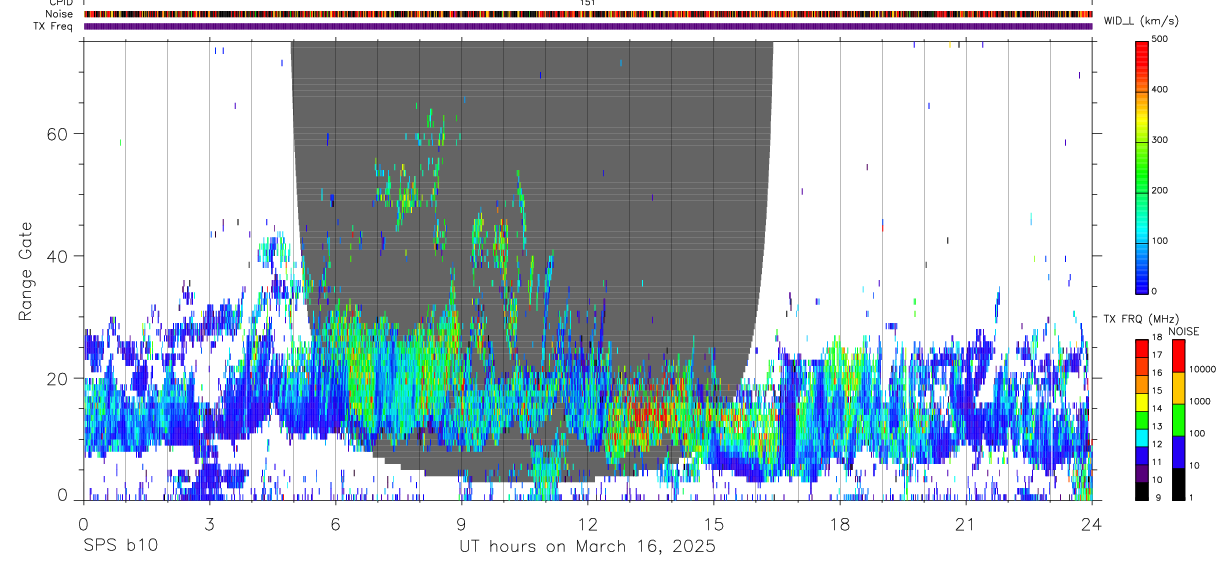Image resolution: width=1228 pixels, height=567 pixels.
Task: Pick the black 9 MHz swatch in TX FRQ legend
Action: point(1141,490)
